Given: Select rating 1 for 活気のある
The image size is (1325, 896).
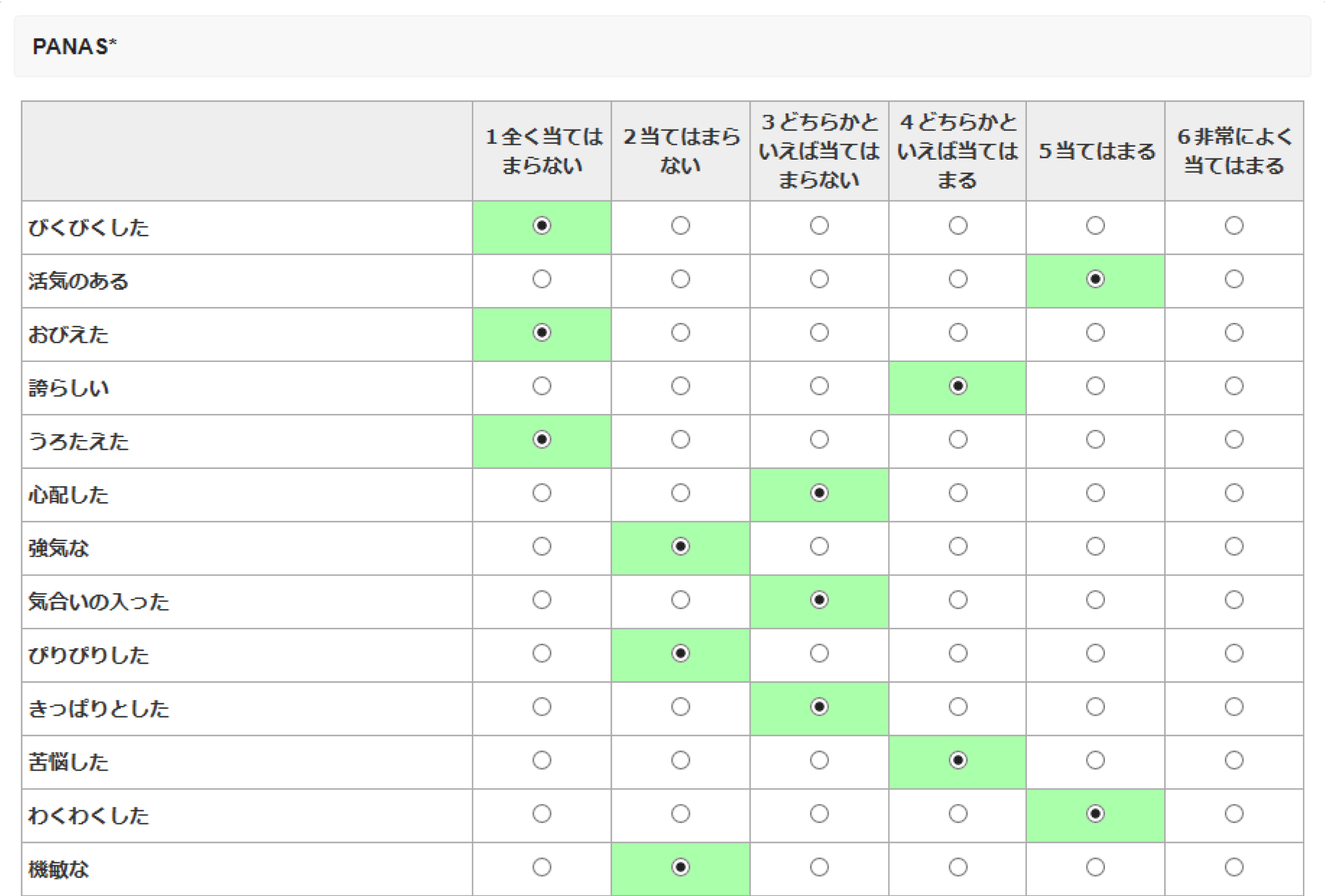Looking at the screenshot, I should 541,279.
